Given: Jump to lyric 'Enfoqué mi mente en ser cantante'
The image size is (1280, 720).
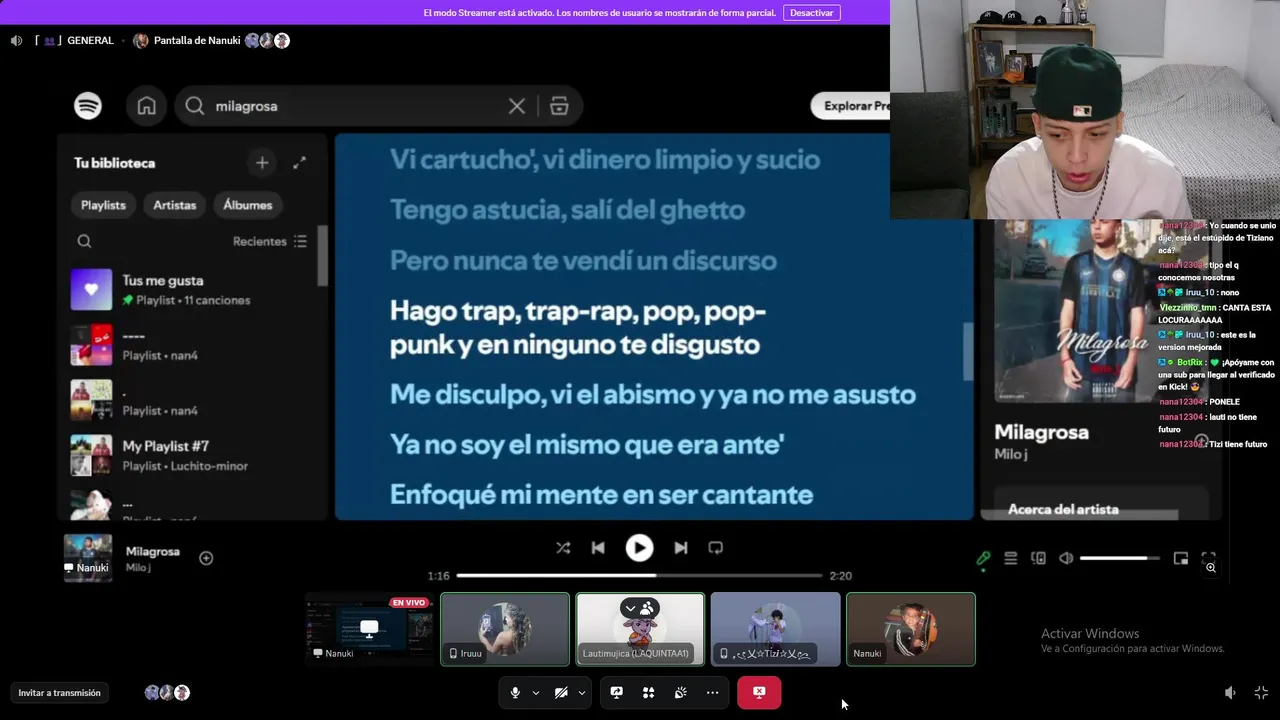Looking at the screenshot, I should (601, 495).
